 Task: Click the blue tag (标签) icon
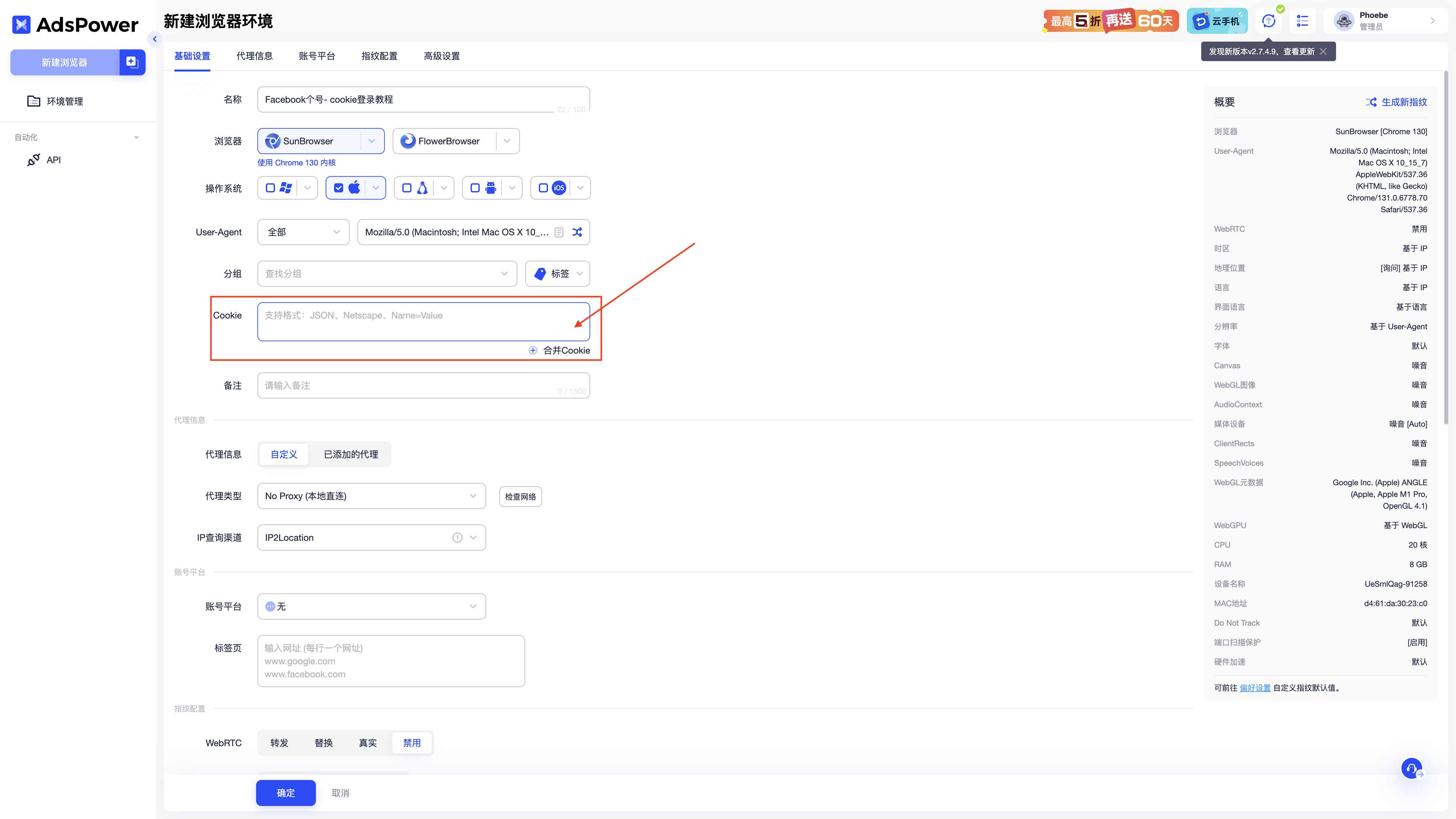point(540,274)
